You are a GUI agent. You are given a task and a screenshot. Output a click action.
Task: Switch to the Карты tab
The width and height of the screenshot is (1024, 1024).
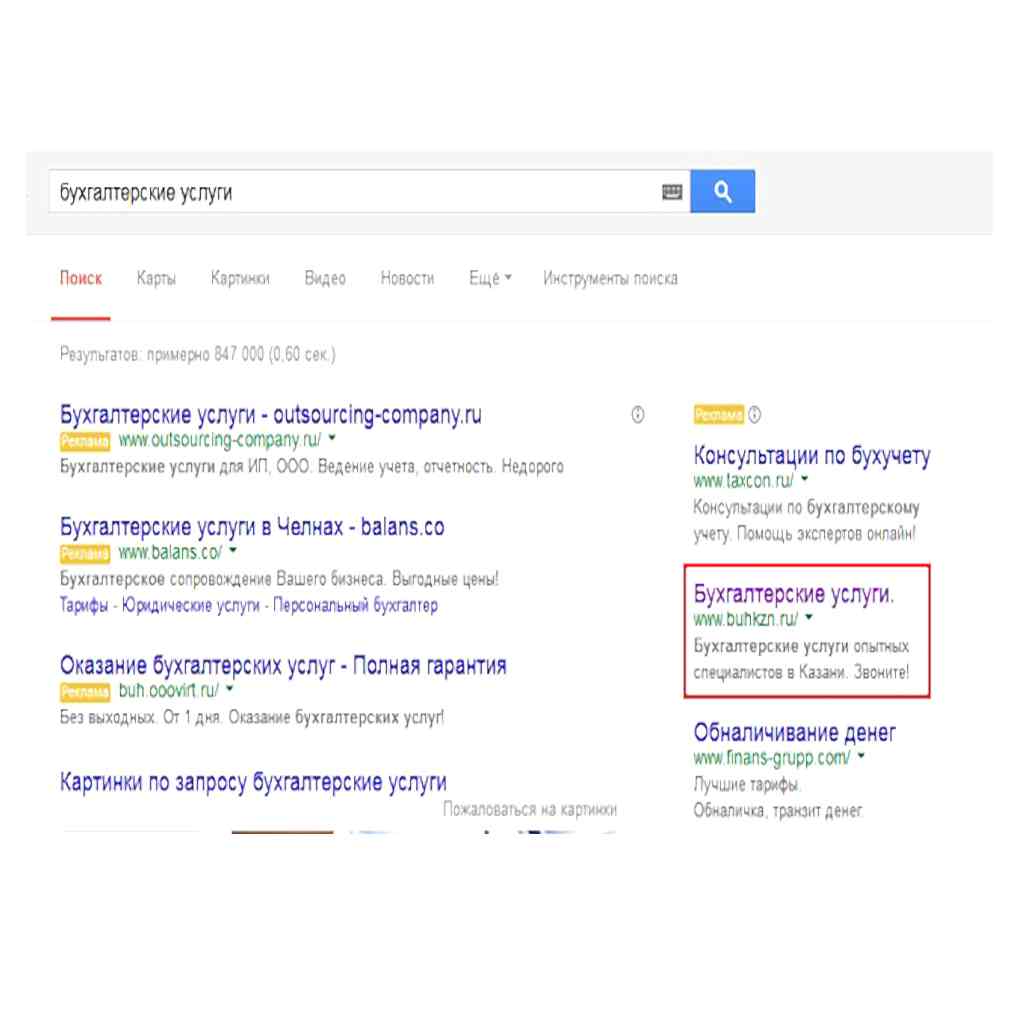point(156,278)
